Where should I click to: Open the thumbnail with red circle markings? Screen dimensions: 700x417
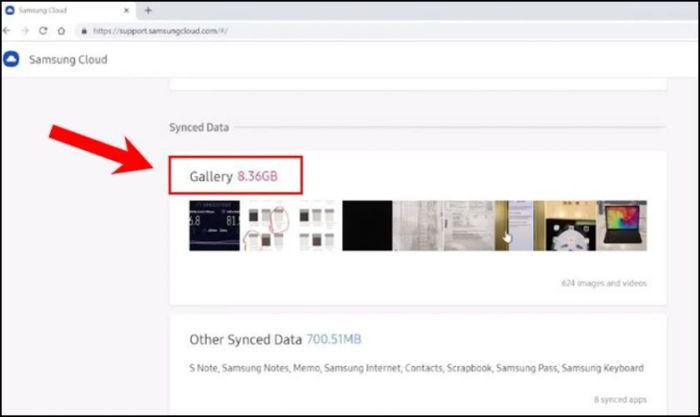click(265, 225)
